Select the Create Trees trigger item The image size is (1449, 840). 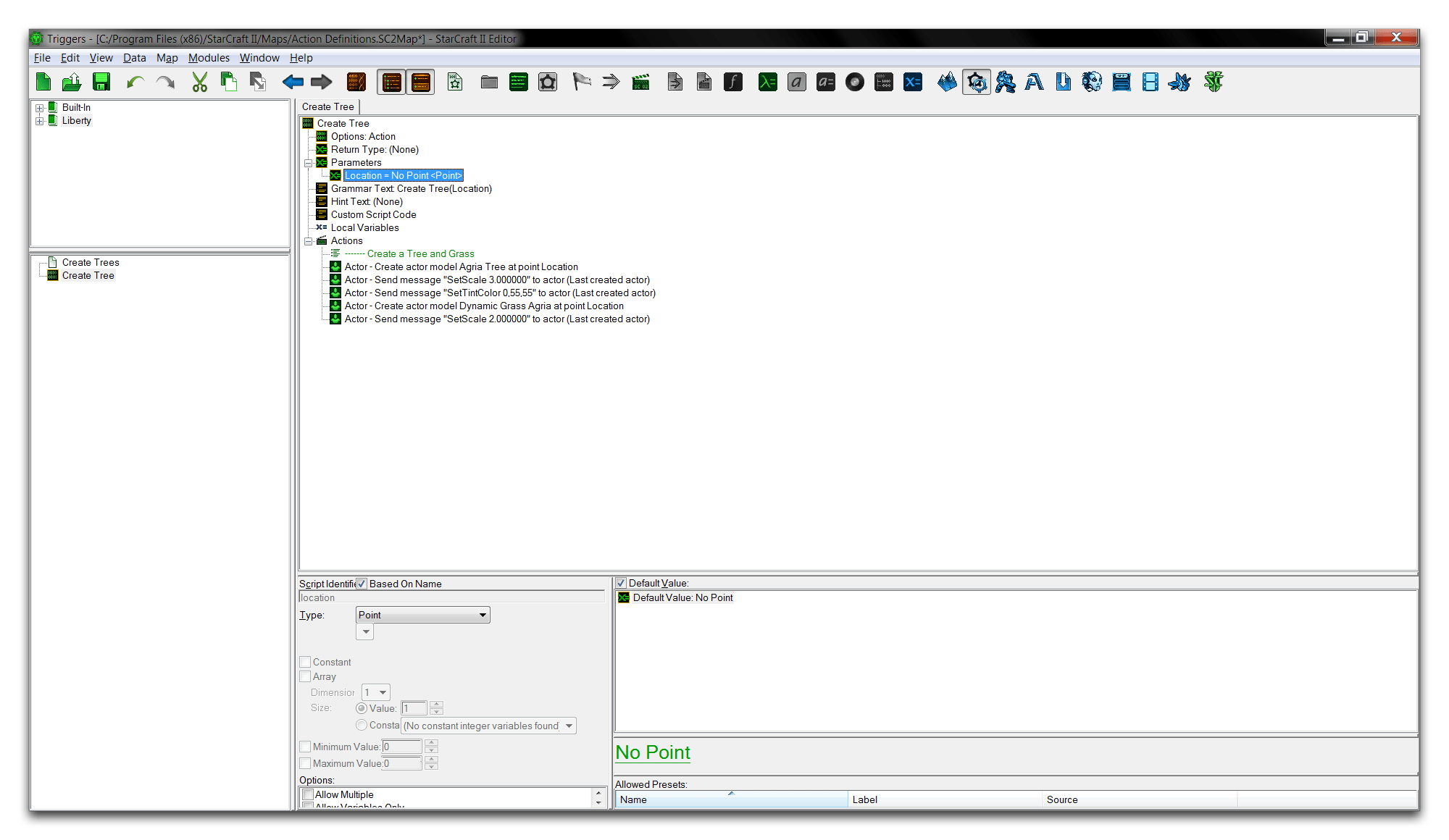[91, 263]
